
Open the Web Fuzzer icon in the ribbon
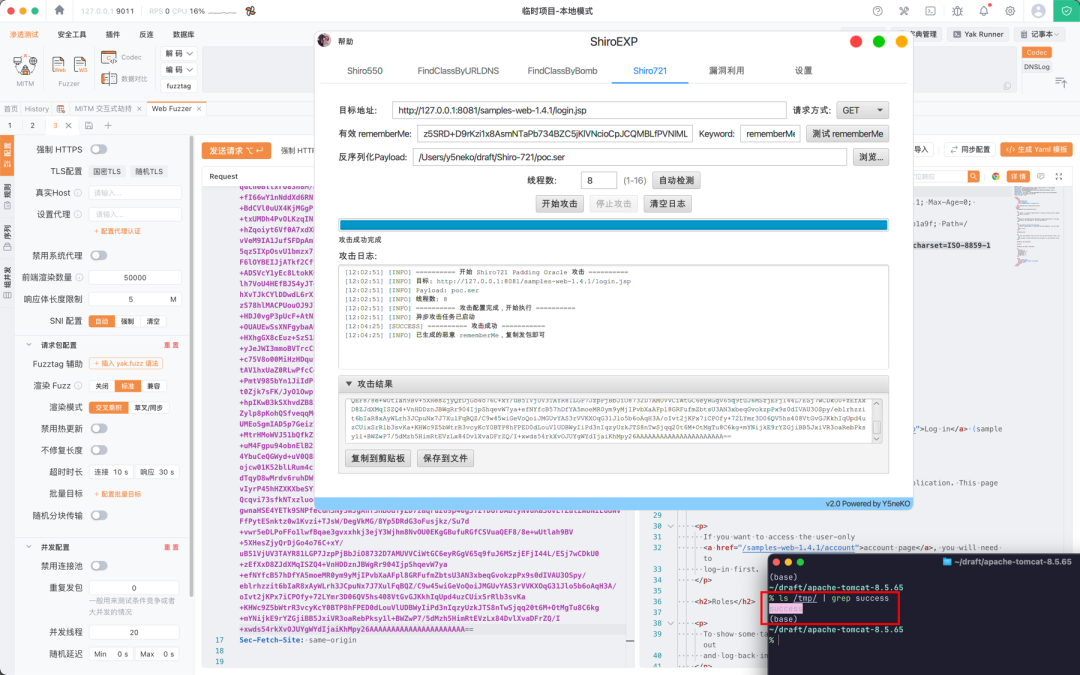tap(59, 65)
